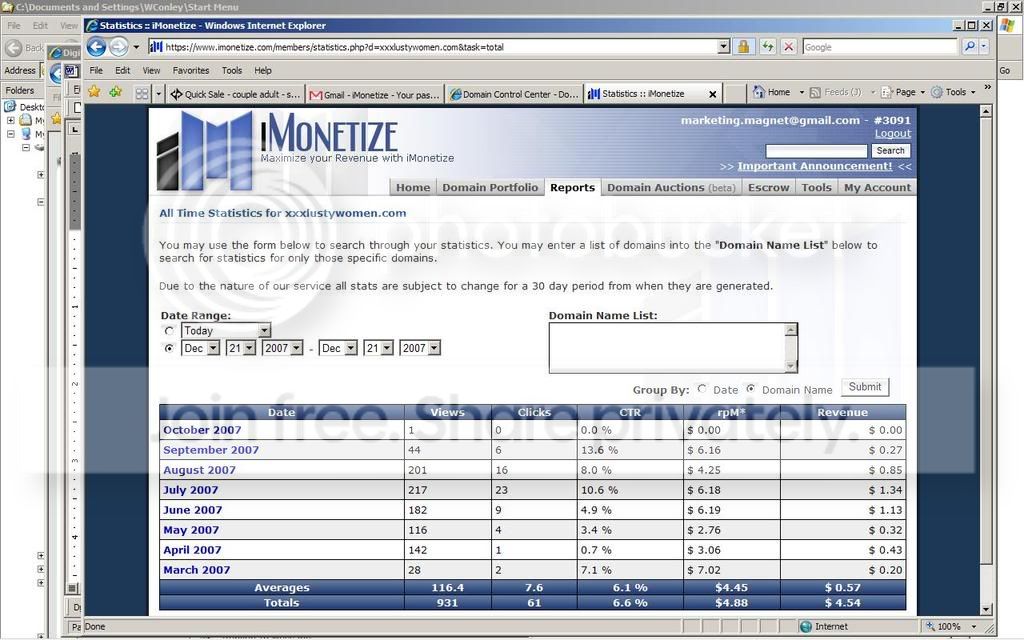Image resolution: width=1024 pixels, height=640 pixels.
Task: Choose Group By Date radio option
Action: (x=702, y=389)
